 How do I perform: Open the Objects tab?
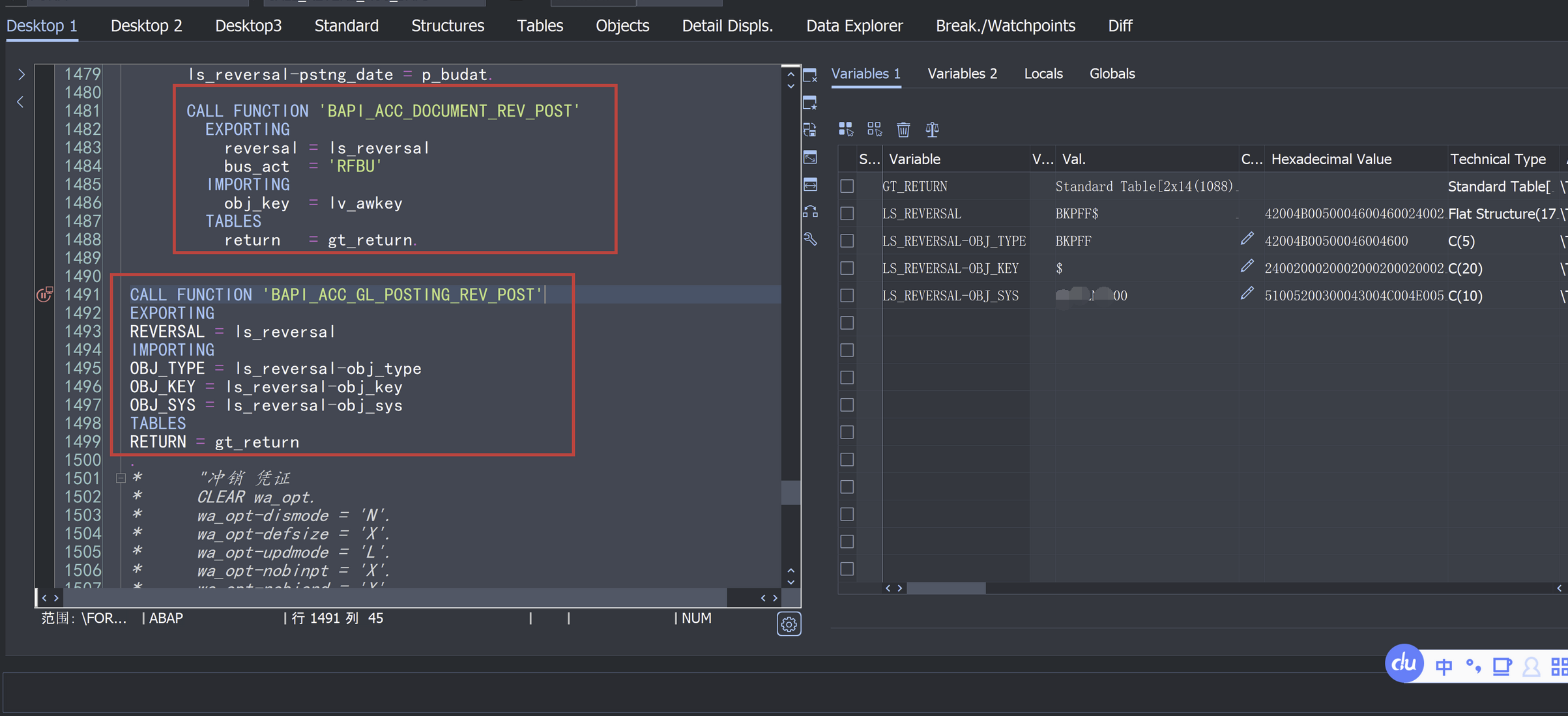pos(622,26)
